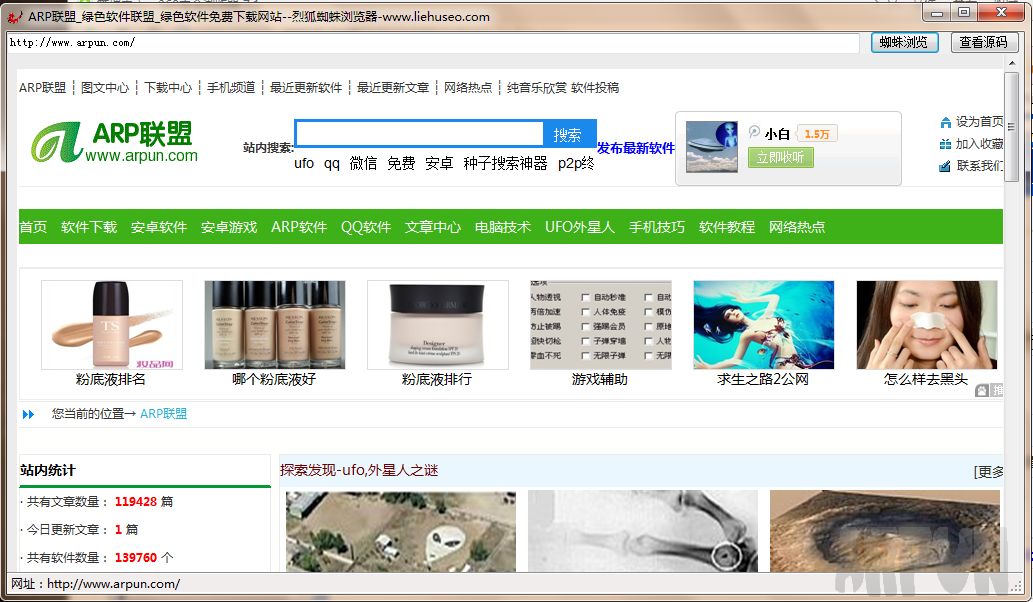Click the spider browser icon in title bar
The width and height of the screenshot is (1033, 602).
point(14,16)
